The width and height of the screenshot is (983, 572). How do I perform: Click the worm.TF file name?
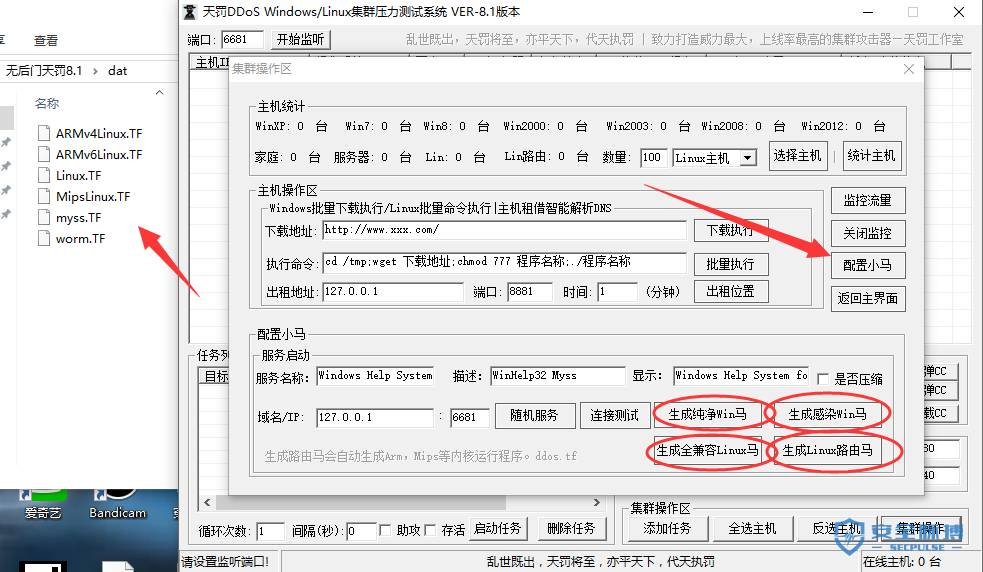[80, 239]
